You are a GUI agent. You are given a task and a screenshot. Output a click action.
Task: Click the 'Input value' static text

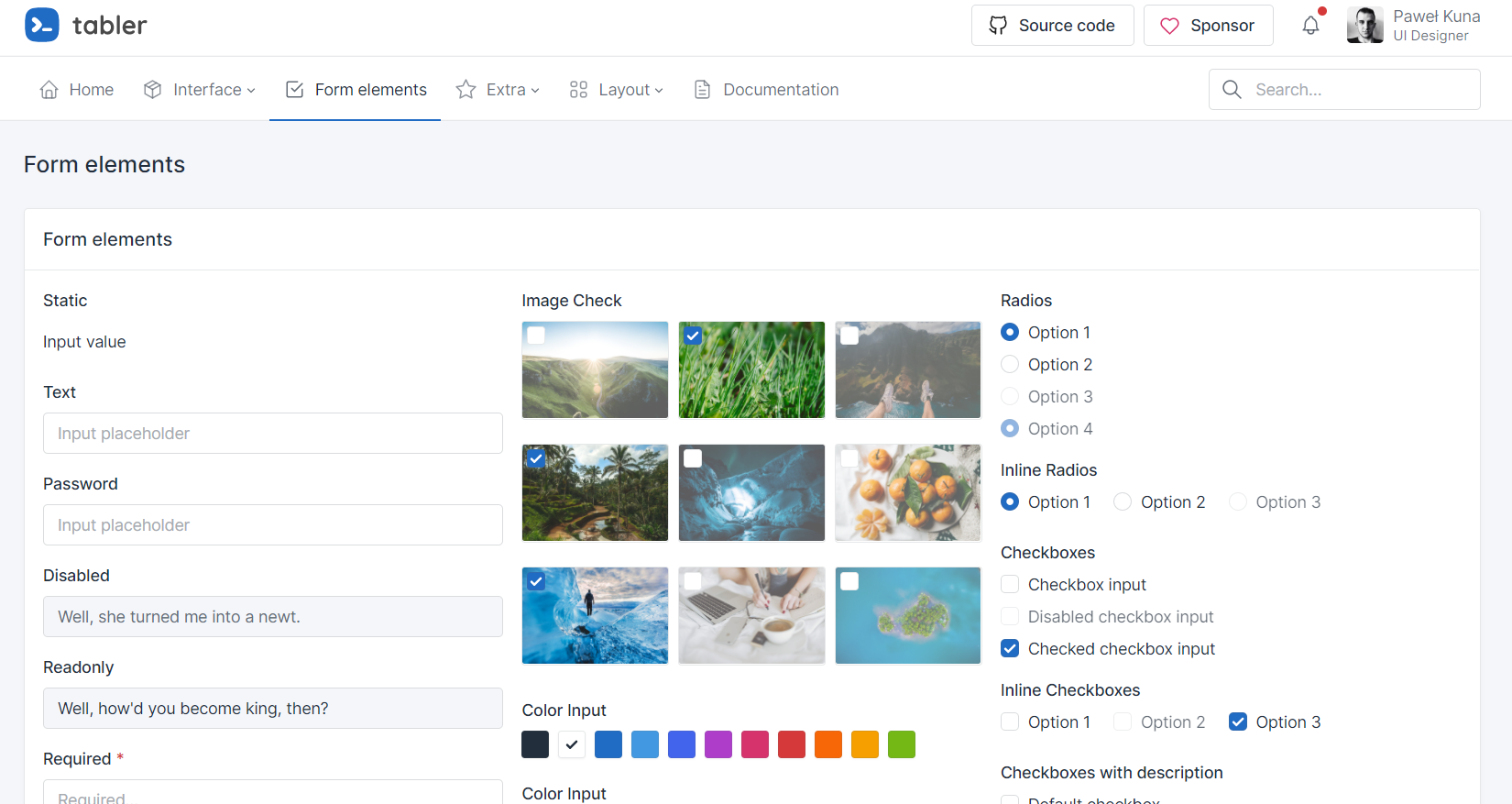(84, 342)
